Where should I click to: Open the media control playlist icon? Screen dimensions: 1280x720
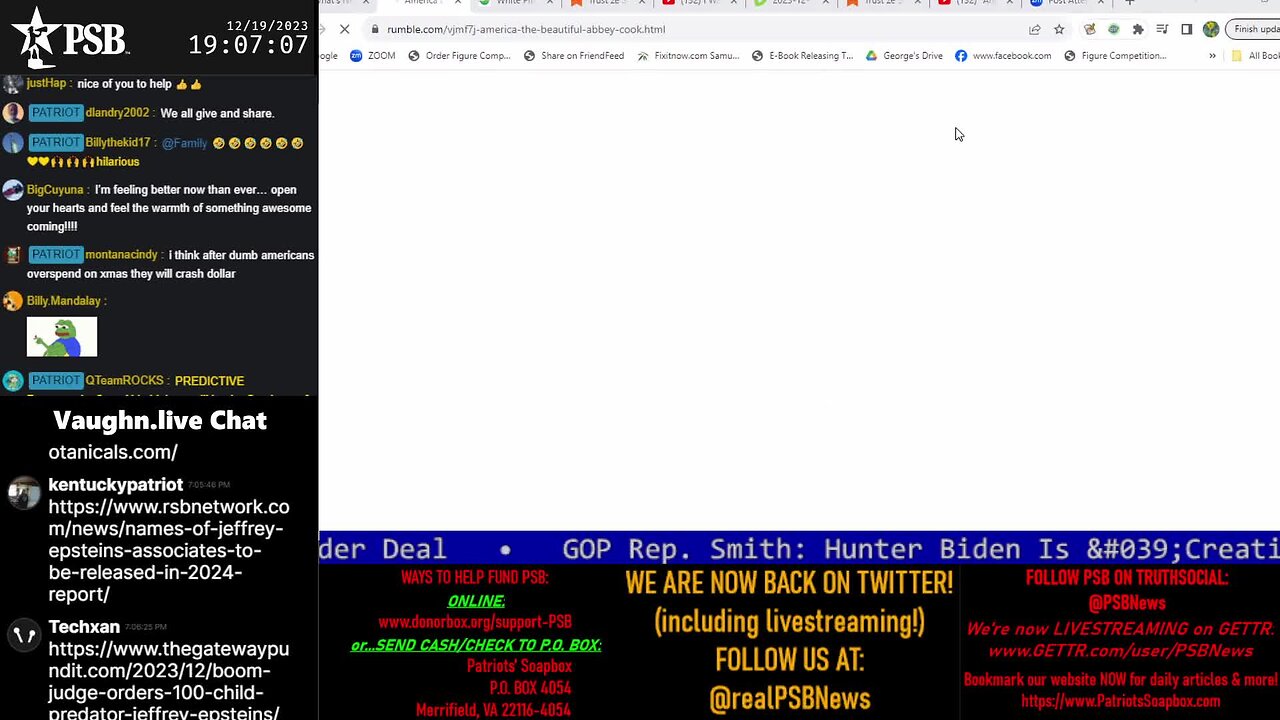point(1162,29)
